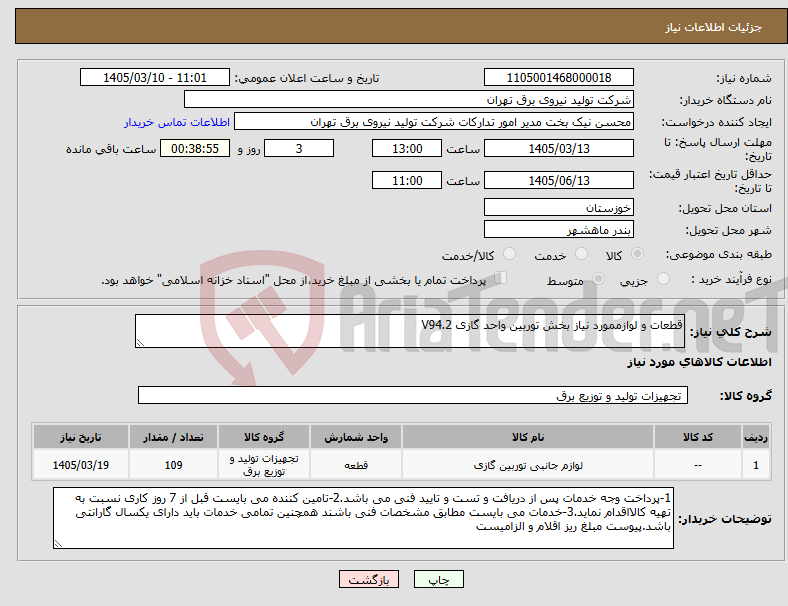Click the واحد شمارش column header
788x606 pixels.
click(x=356, y=437)
